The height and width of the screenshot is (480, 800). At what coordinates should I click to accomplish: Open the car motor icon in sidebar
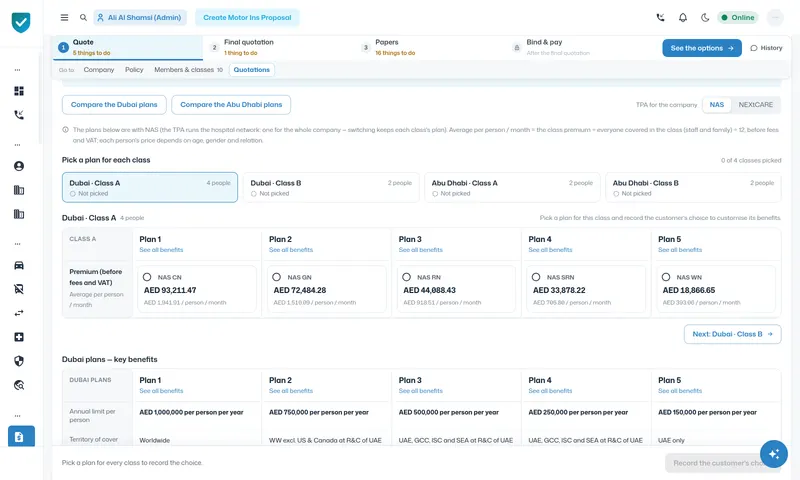(x=19, y=265)
